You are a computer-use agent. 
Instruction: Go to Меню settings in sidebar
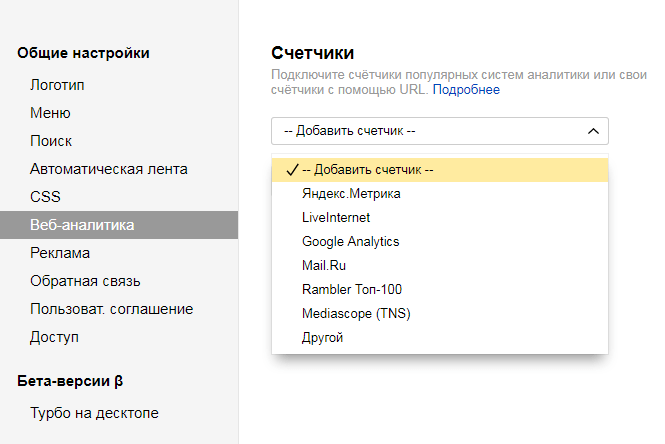coord(50,113)
